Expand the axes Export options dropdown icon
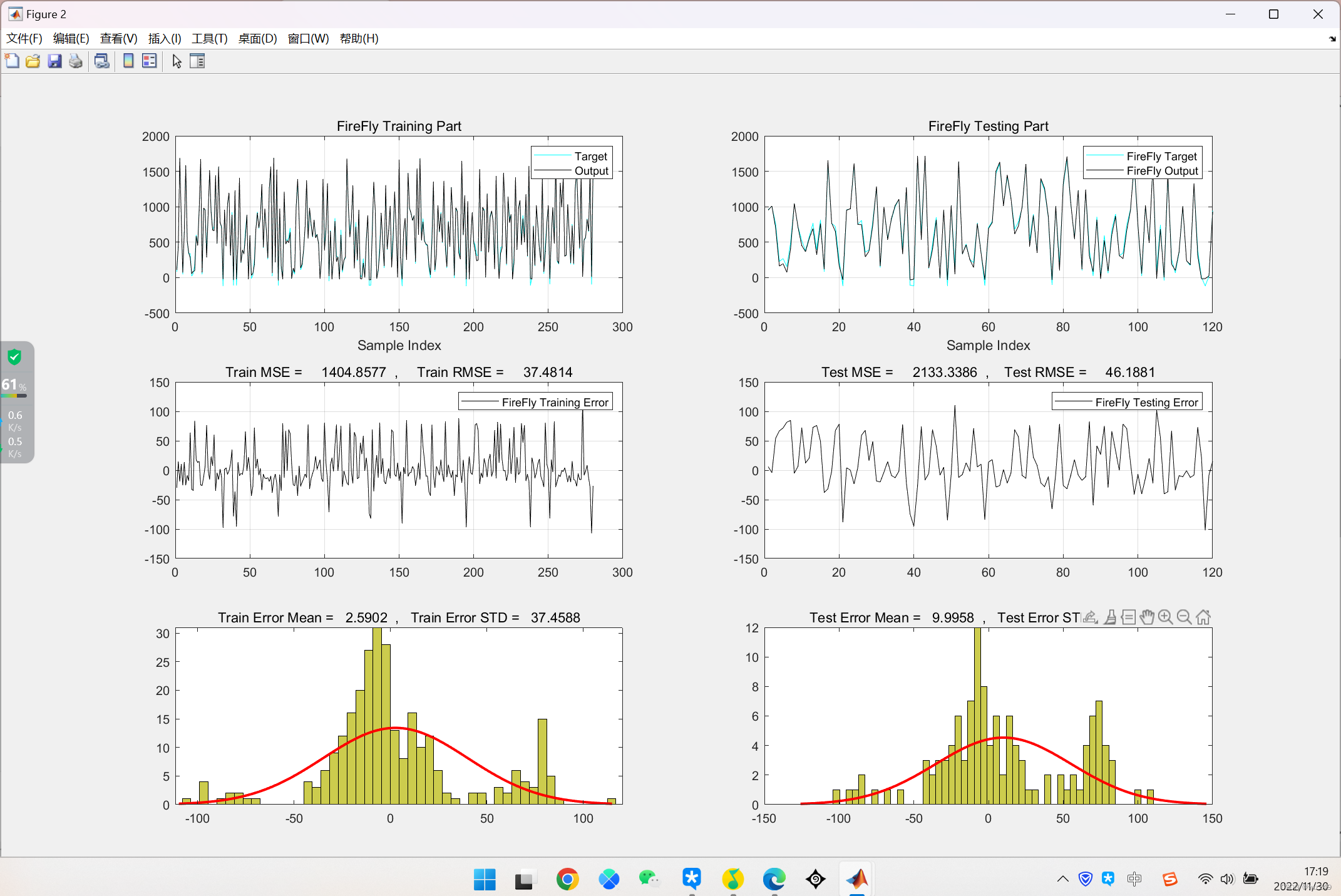The image size is (1341, 896). click(x=1090, y=617)
